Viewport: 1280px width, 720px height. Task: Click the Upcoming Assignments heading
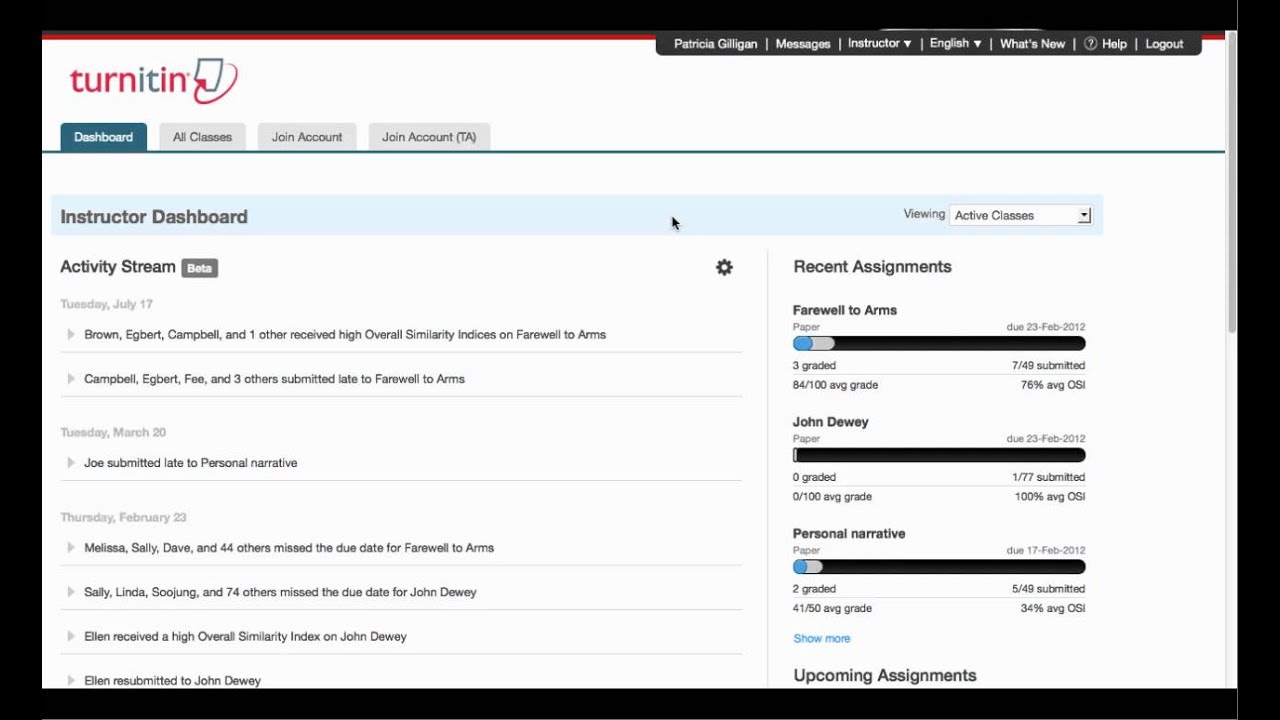point(885,676)
